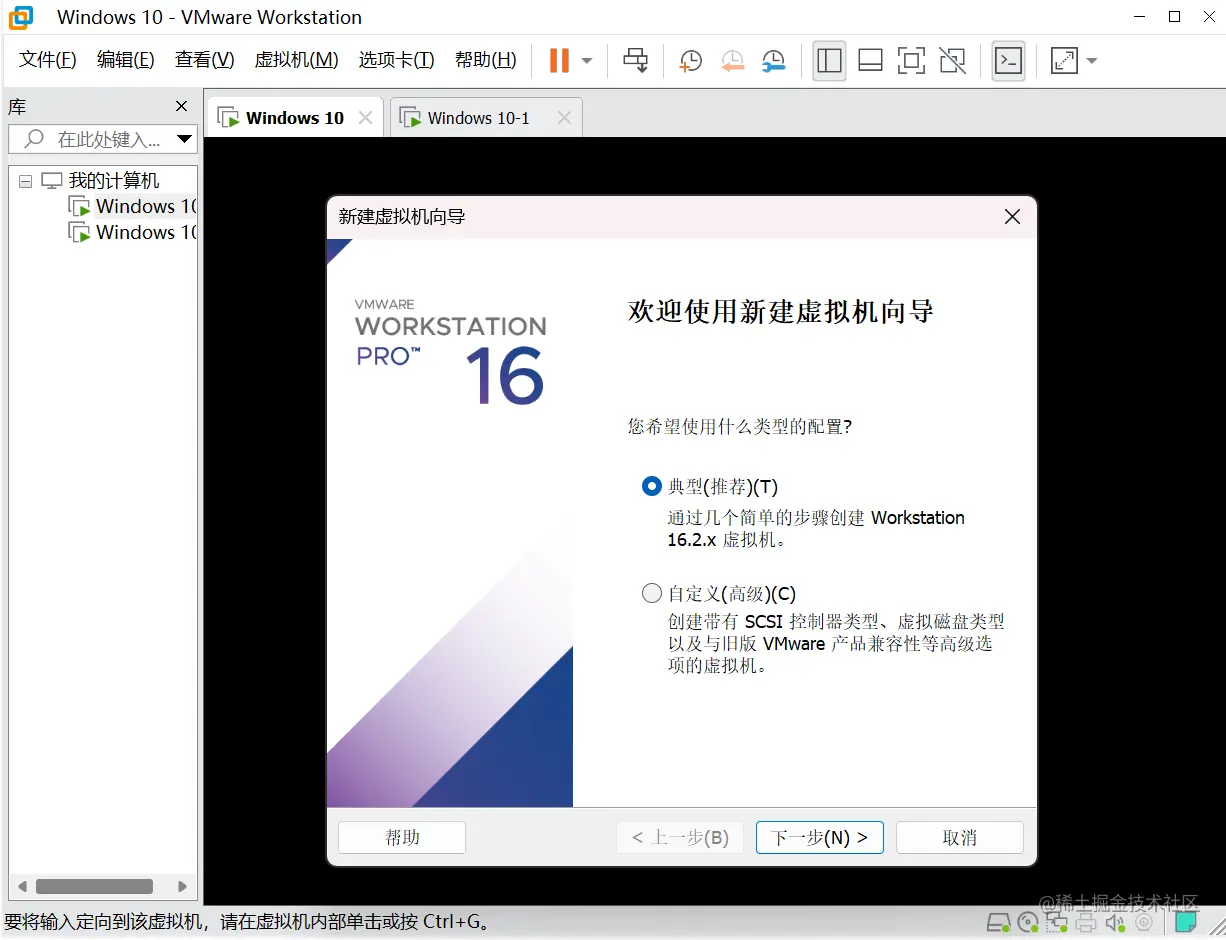Viewport: 1226px width, 940px height.
Task: Send Ctrl+Alt+Del to the virtual machine
Action: 636,61
